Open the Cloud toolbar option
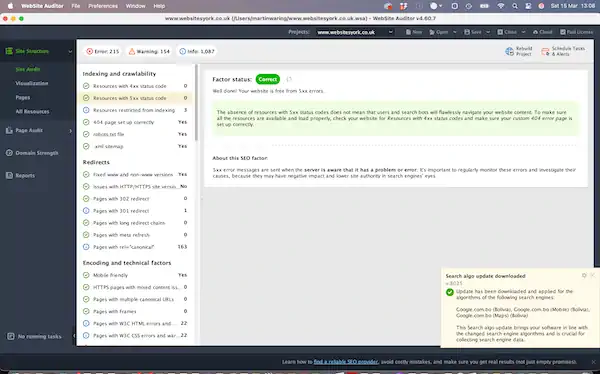The image size is (600, 374). click(542, 32)
